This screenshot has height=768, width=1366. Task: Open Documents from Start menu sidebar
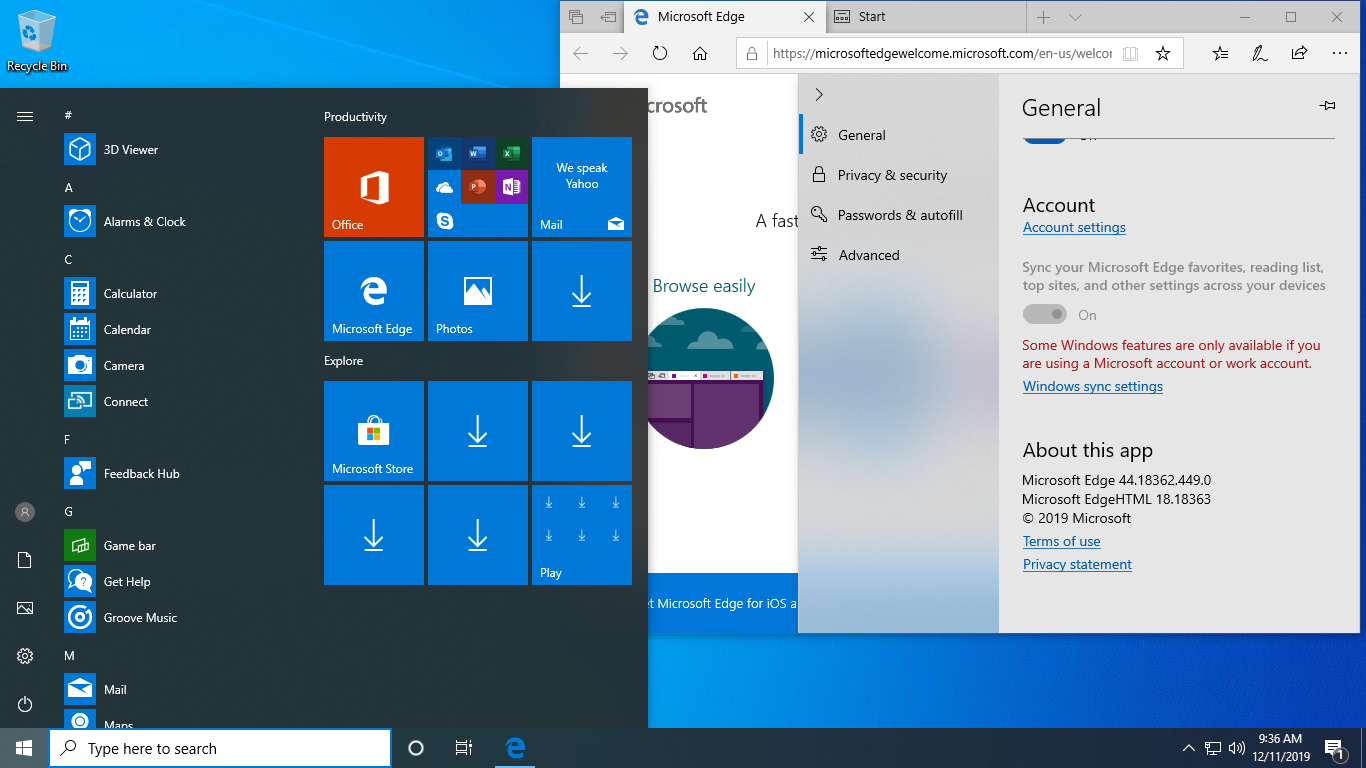click(25, 560)
